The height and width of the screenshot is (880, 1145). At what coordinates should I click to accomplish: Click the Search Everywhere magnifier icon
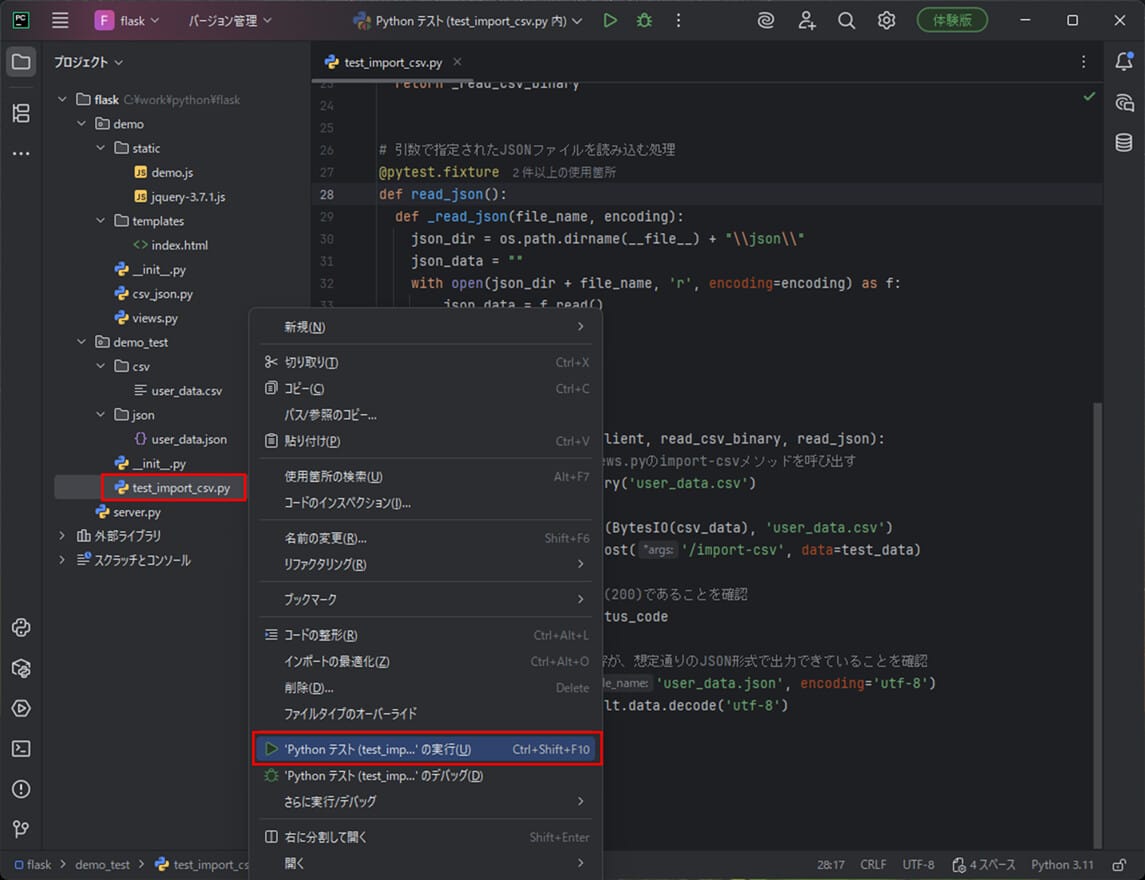pyautogui.click(x=846, y=20)
